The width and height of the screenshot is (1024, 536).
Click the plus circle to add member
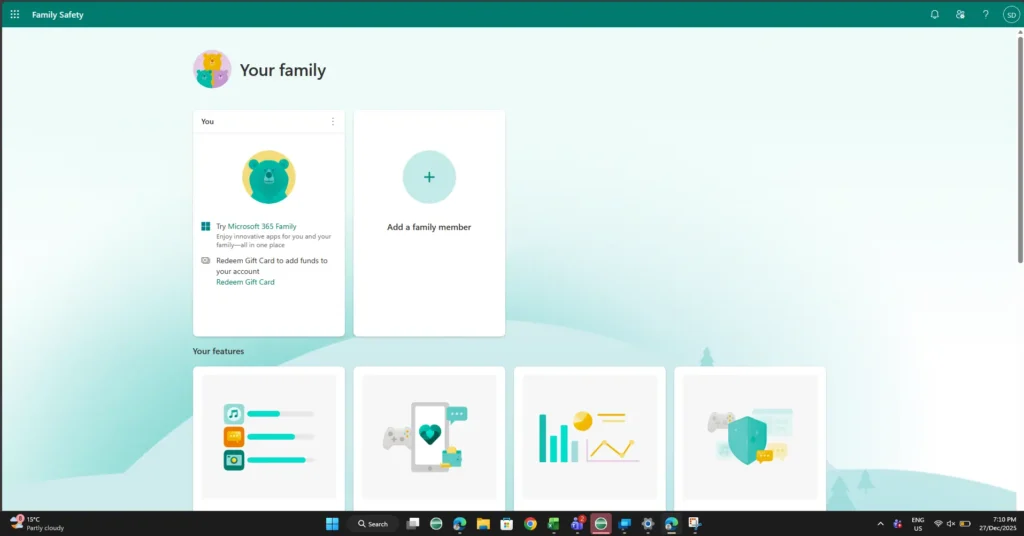pyautogui.click(x=429, y=177)
